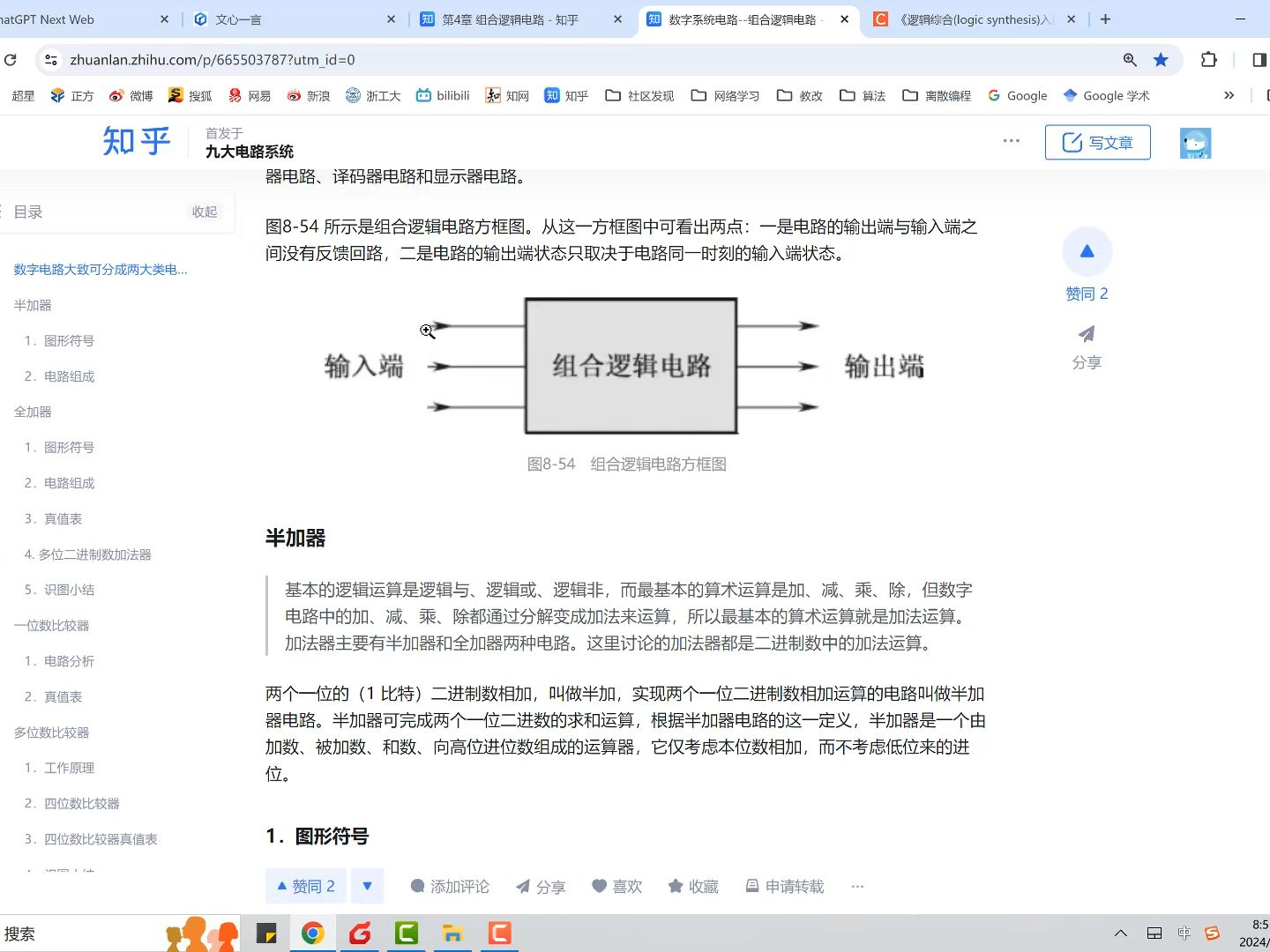Screen dimensions: 1270x952
Task: Open the 九大电路系统 column link
Action: tap(250, 152)
